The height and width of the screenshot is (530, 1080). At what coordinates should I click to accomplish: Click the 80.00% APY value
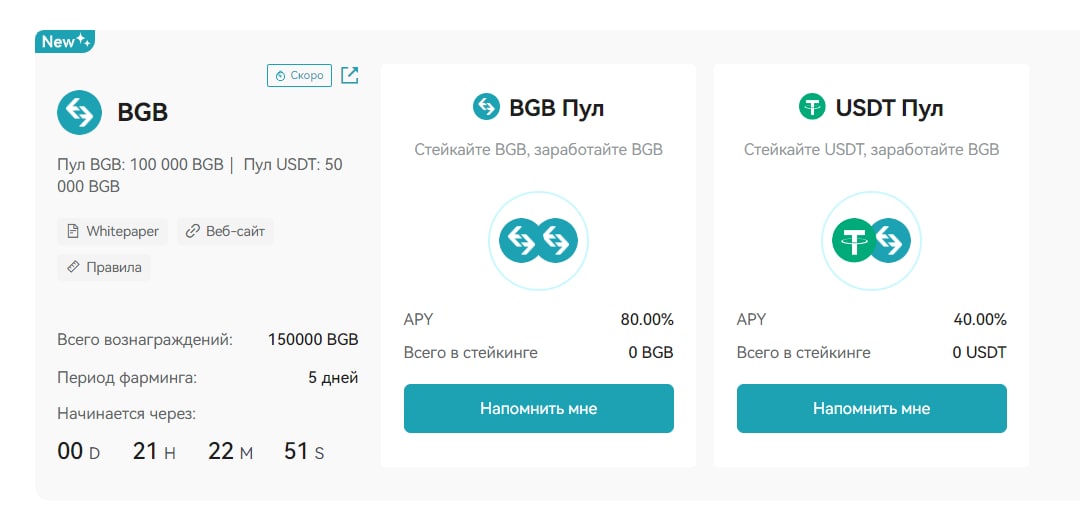[x=647, y=320]
